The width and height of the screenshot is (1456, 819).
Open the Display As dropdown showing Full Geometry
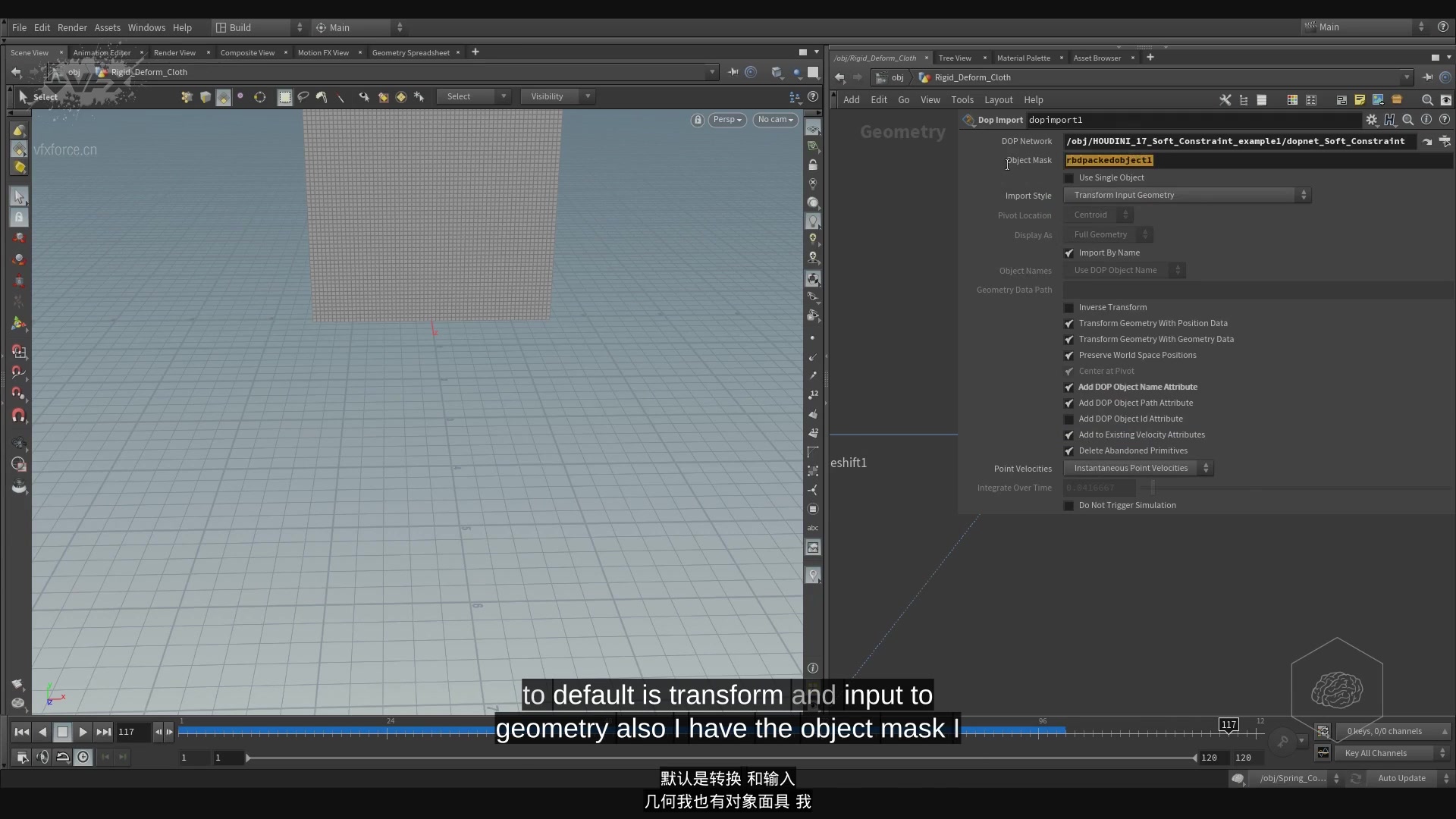click(1108, 234)
